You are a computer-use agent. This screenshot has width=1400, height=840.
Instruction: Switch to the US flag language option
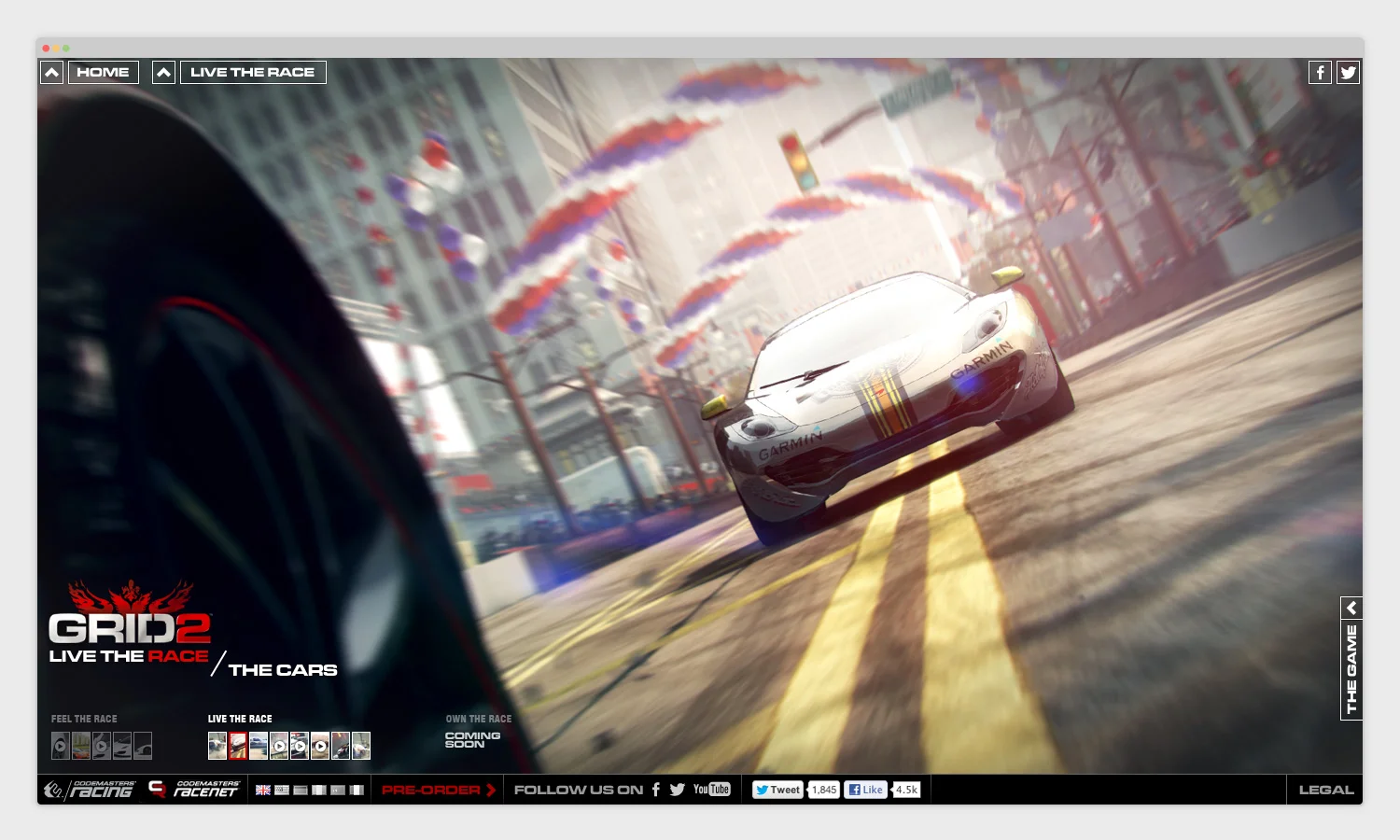pyautogui.click(x=281, y=790)
